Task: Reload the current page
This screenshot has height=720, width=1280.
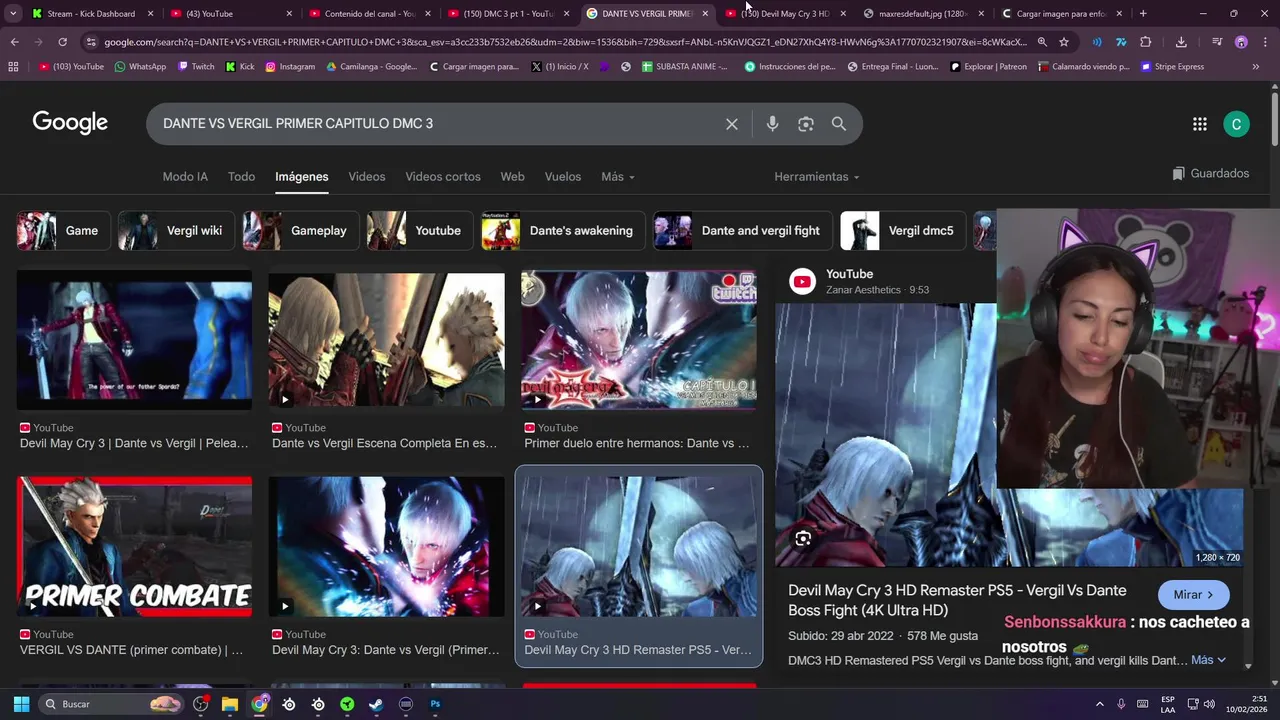Action: [x=62, y=42]
